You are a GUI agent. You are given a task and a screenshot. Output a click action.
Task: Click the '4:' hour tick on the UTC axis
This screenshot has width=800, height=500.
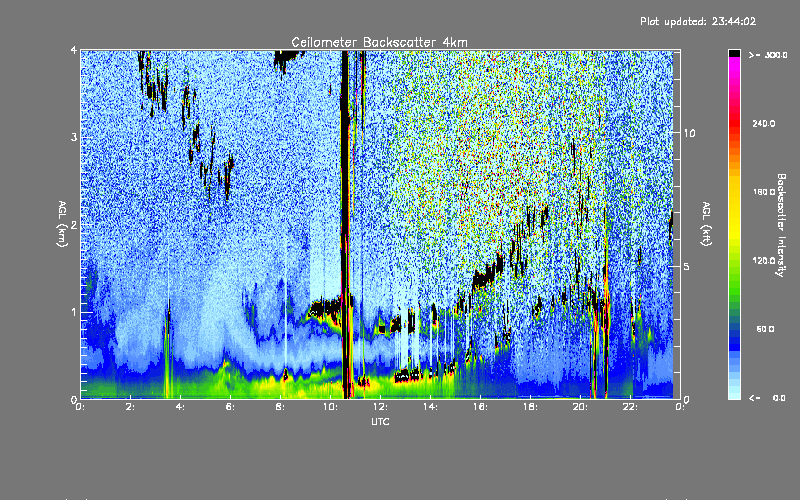pyautogui.click(x=181, y=407)
